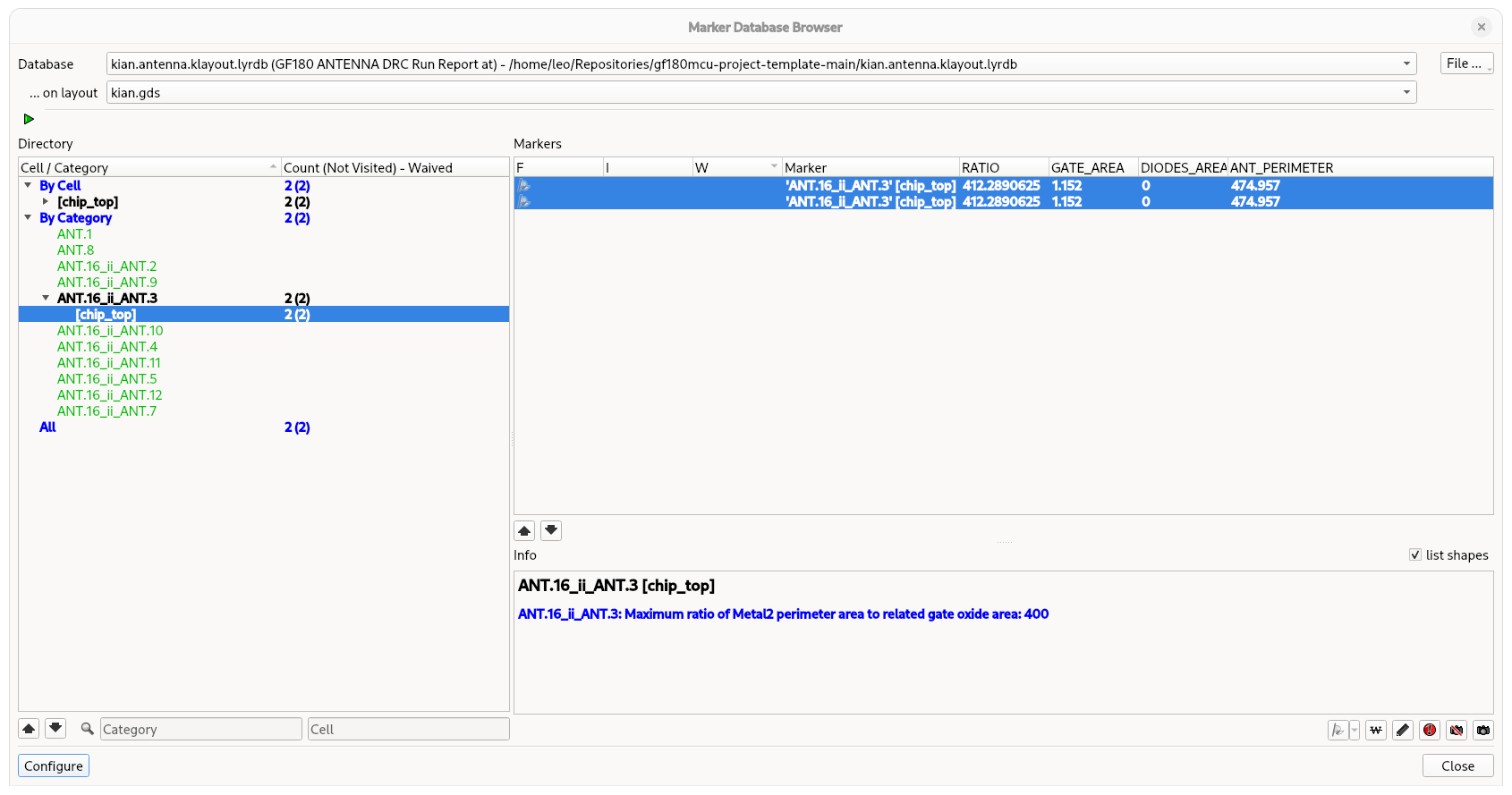Image resolution: width=1512 pixels, height=795 pixels.
Task: Click the crossed-out camera remove snapshot icon
Action: tap(1457, 730)
